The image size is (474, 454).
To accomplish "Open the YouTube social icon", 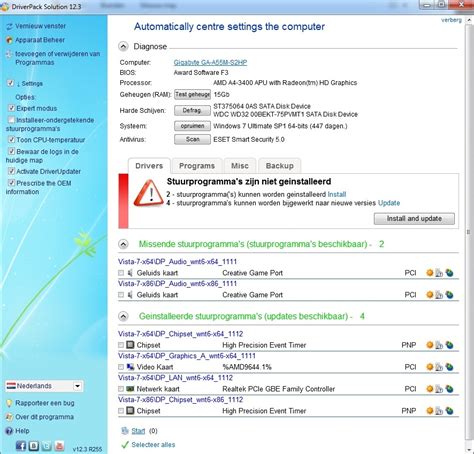I will pos(59,445).
